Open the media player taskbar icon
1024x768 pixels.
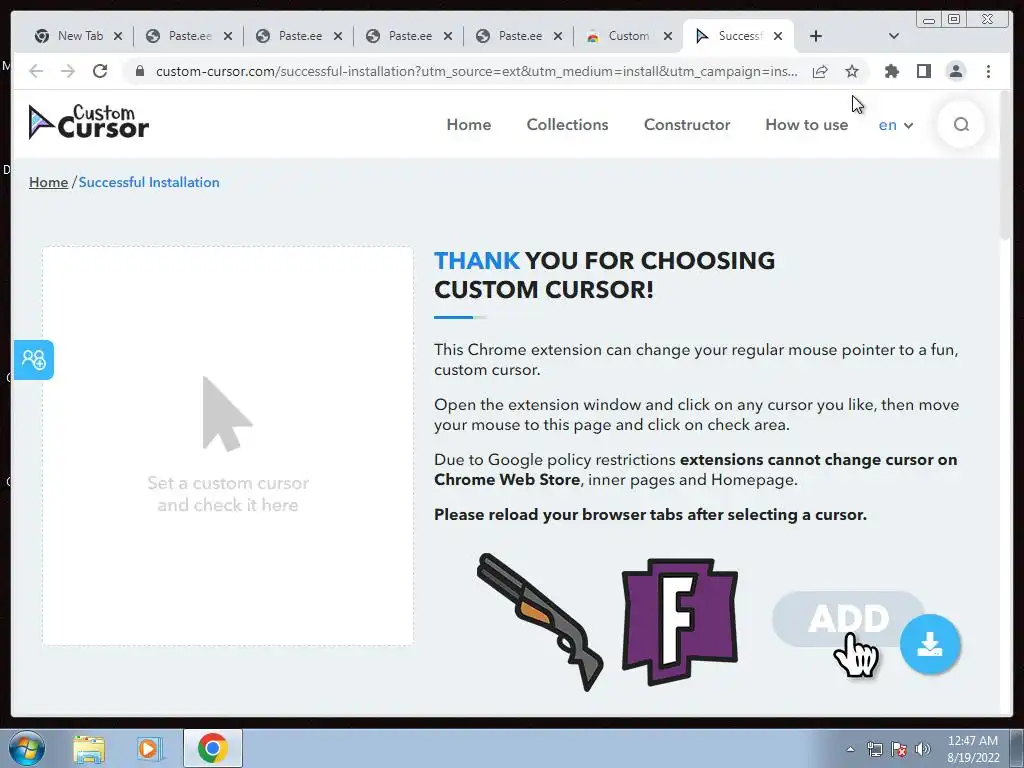pyautogui.click(x=150, y=749)
